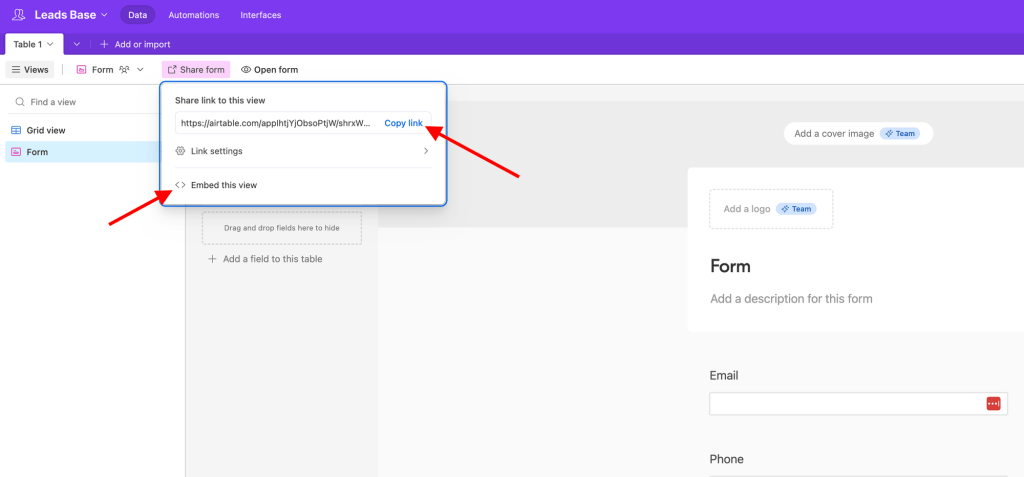The image size is (1024, 477).
Task: Click Add a description for this form
Action: pyautogui.click(x=791, y=299)
